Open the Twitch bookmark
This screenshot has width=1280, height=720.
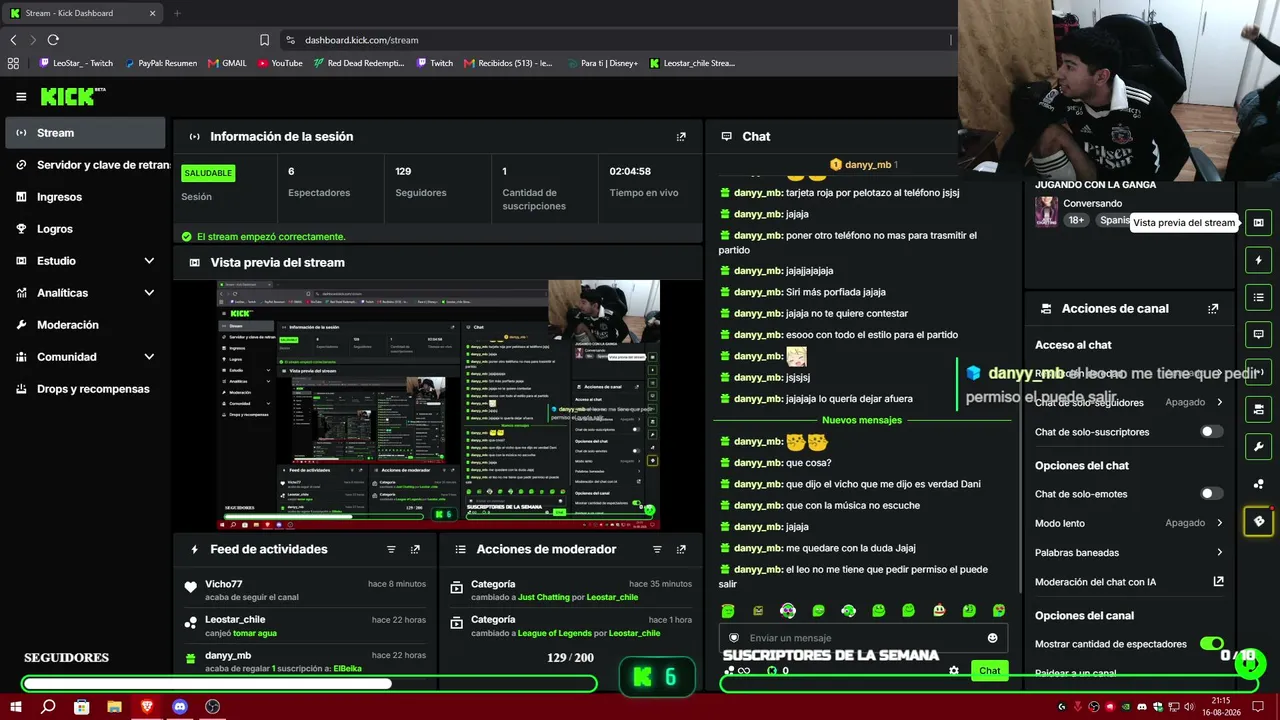pyautogui.click(x=434, y=63)
